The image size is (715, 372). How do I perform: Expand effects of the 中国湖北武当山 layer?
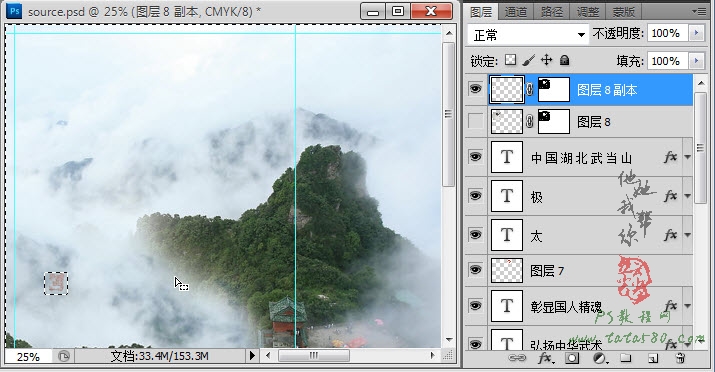pos(687,157)
